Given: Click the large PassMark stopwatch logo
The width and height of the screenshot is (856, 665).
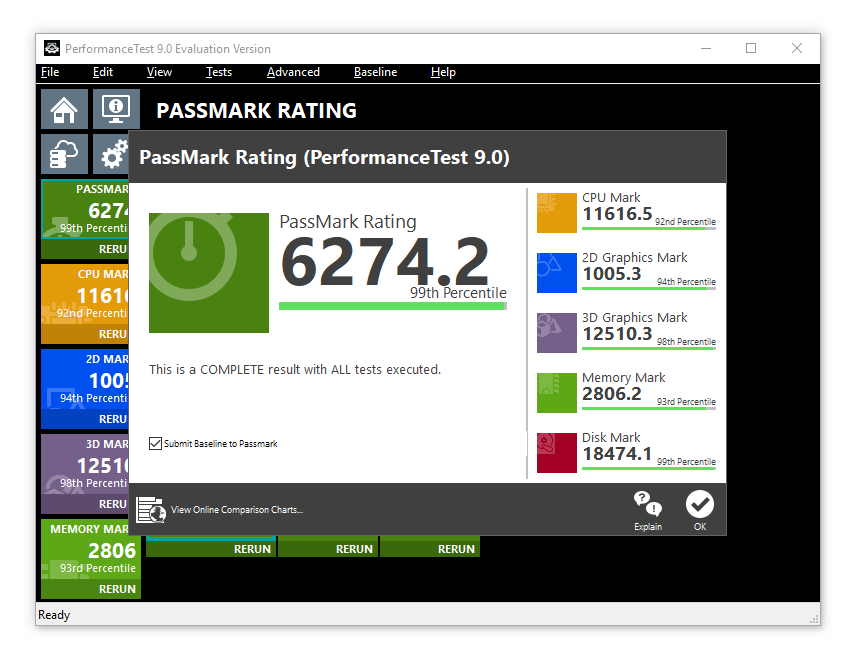Looking at the screenshot, I should point(209,273).
